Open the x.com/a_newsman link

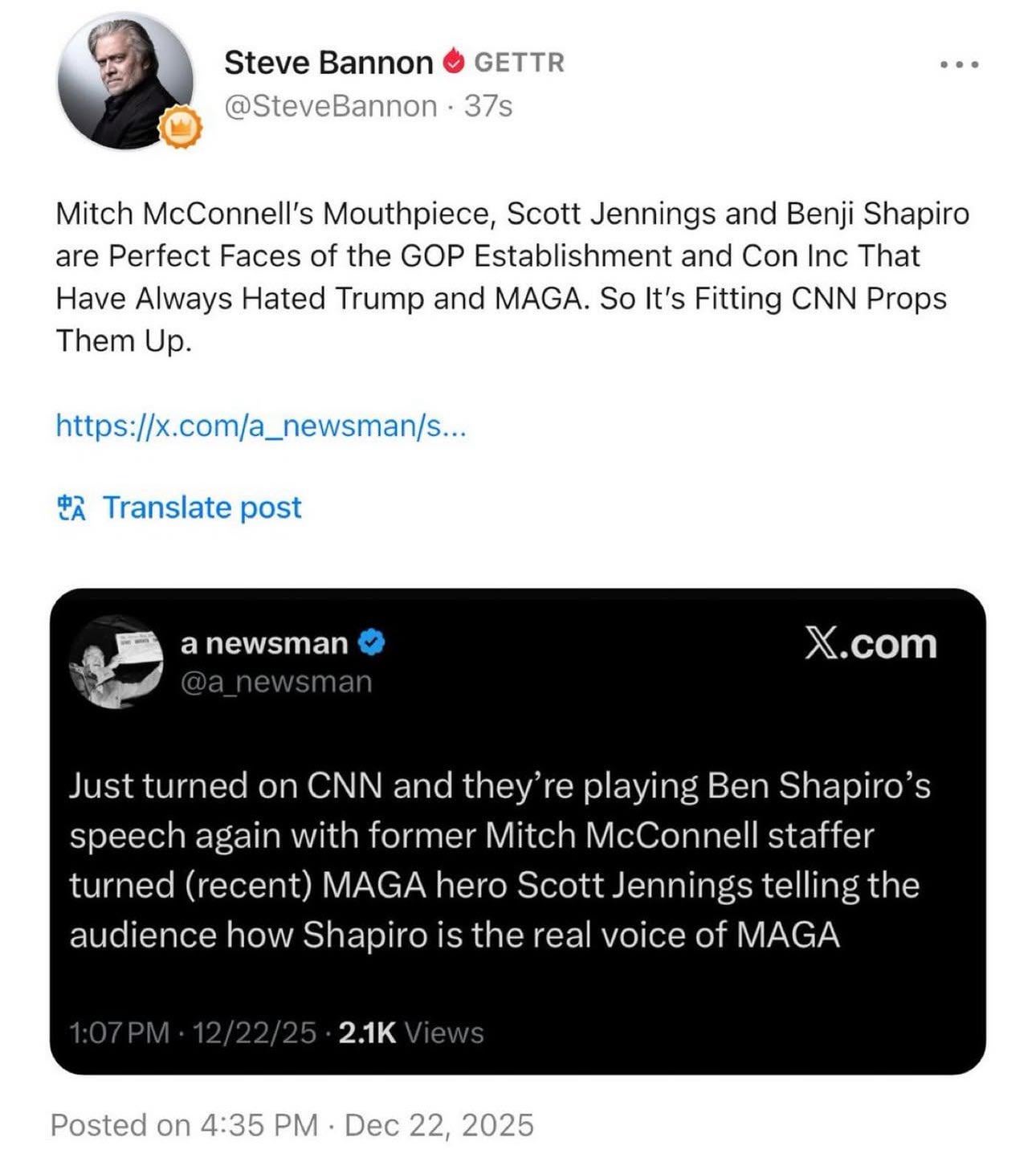coord(260,424)
